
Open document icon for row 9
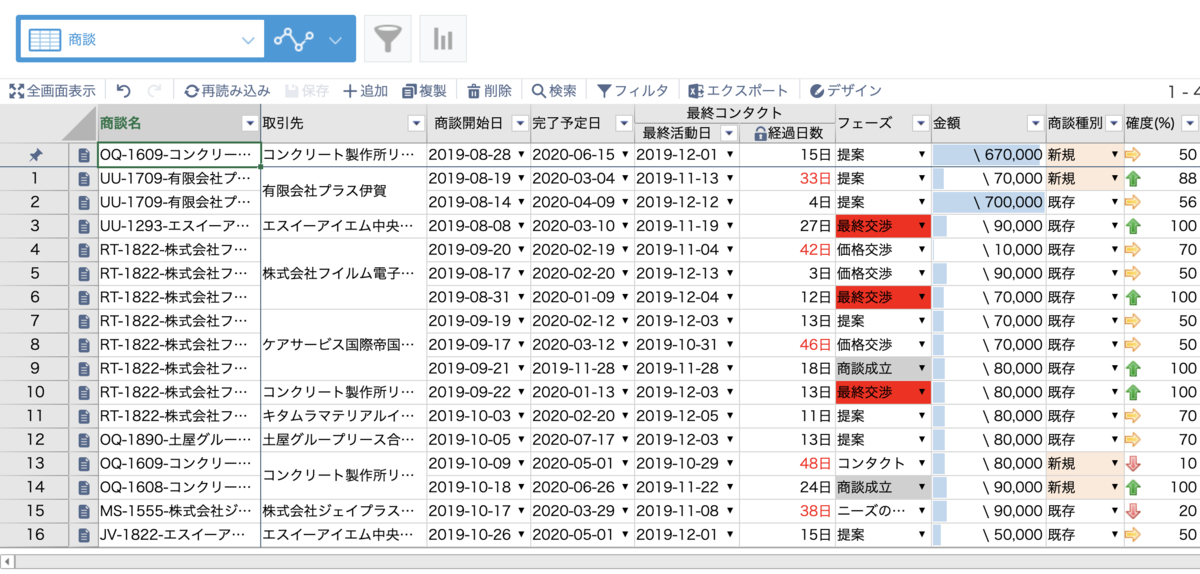tap(85, 368)
